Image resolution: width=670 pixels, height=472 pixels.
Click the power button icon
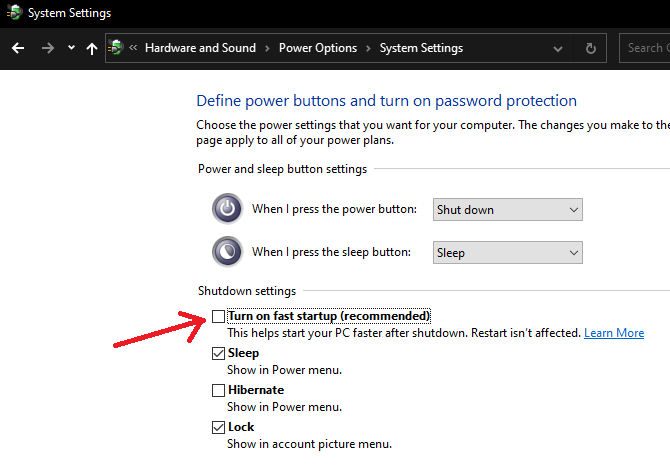coord(227,209)
